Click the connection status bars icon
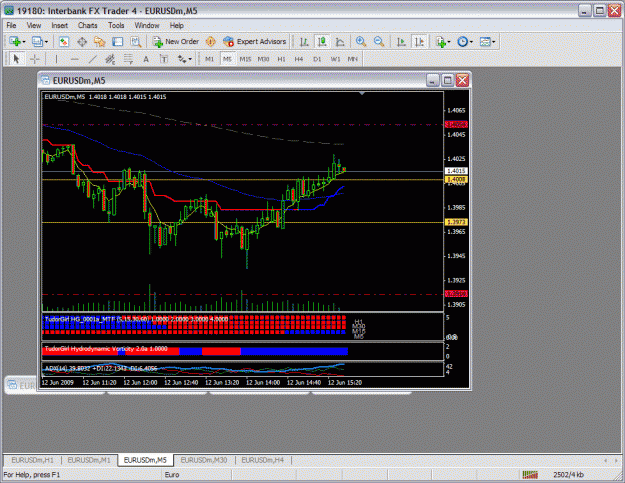 point(530,475)
